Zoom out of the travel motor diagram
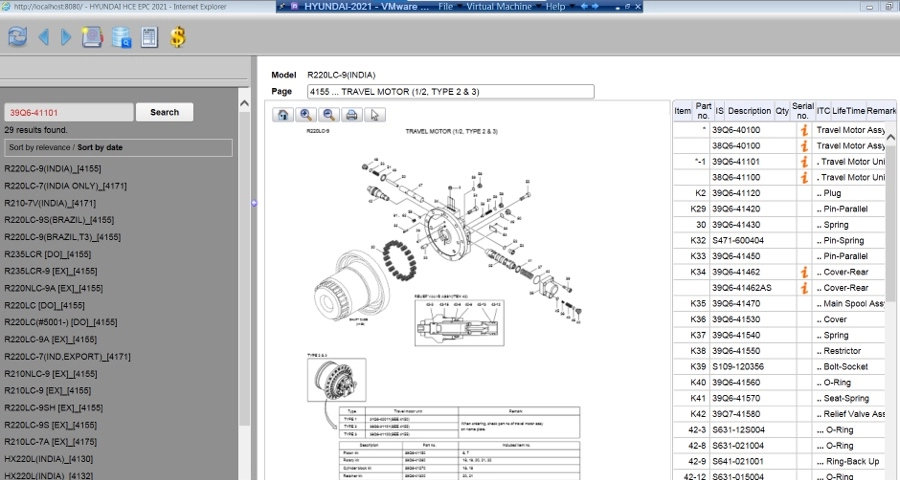 (x=329, y=115)
